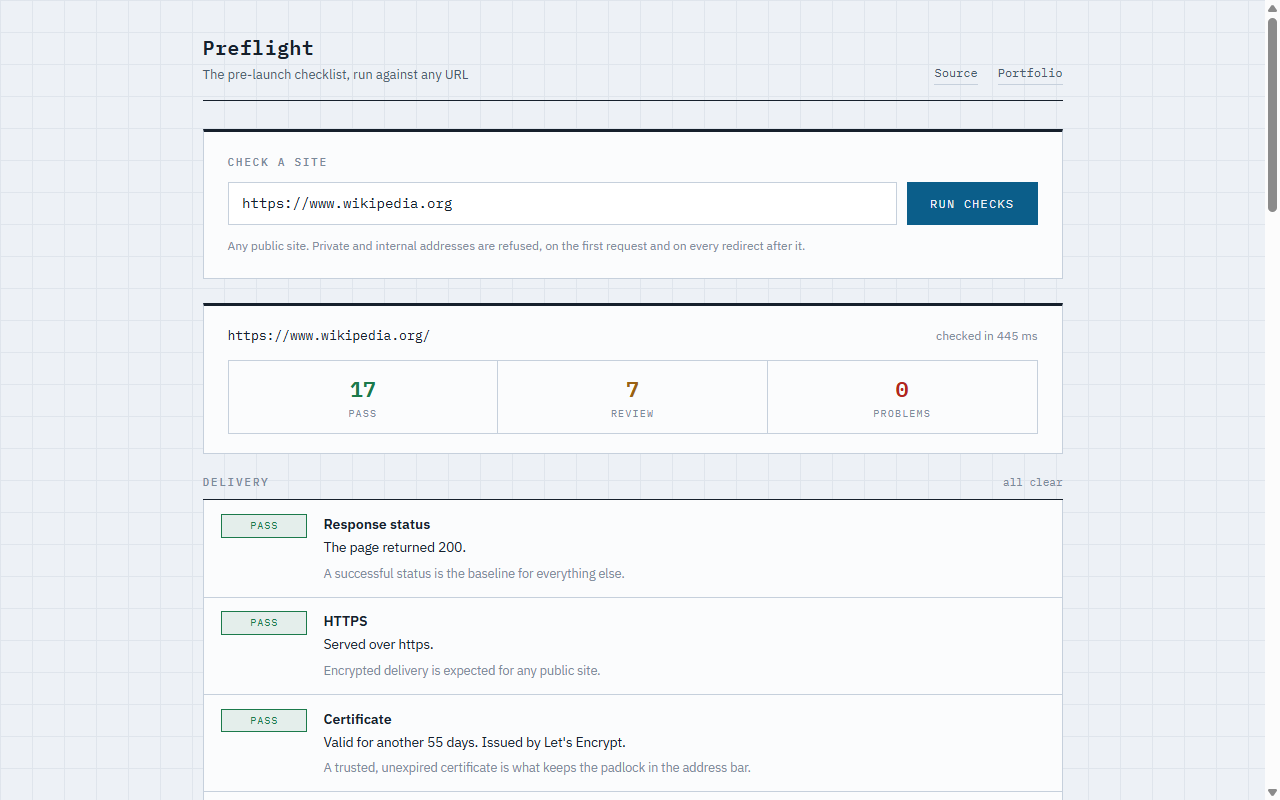Select the 17 Pass summary box
This screenshot has height=800, width=1280.
tap(363, 397)
